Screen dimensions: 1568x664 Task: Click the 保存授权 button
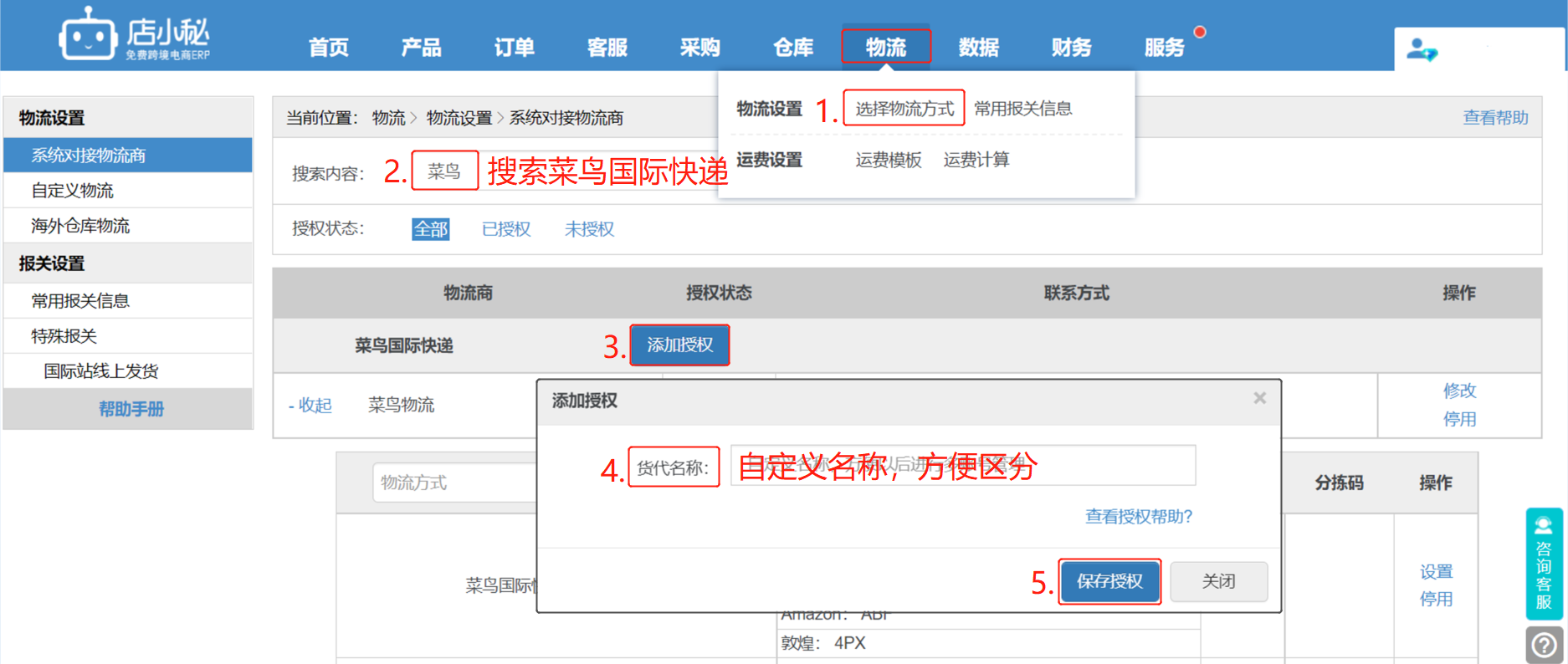tap(1109, 581)
